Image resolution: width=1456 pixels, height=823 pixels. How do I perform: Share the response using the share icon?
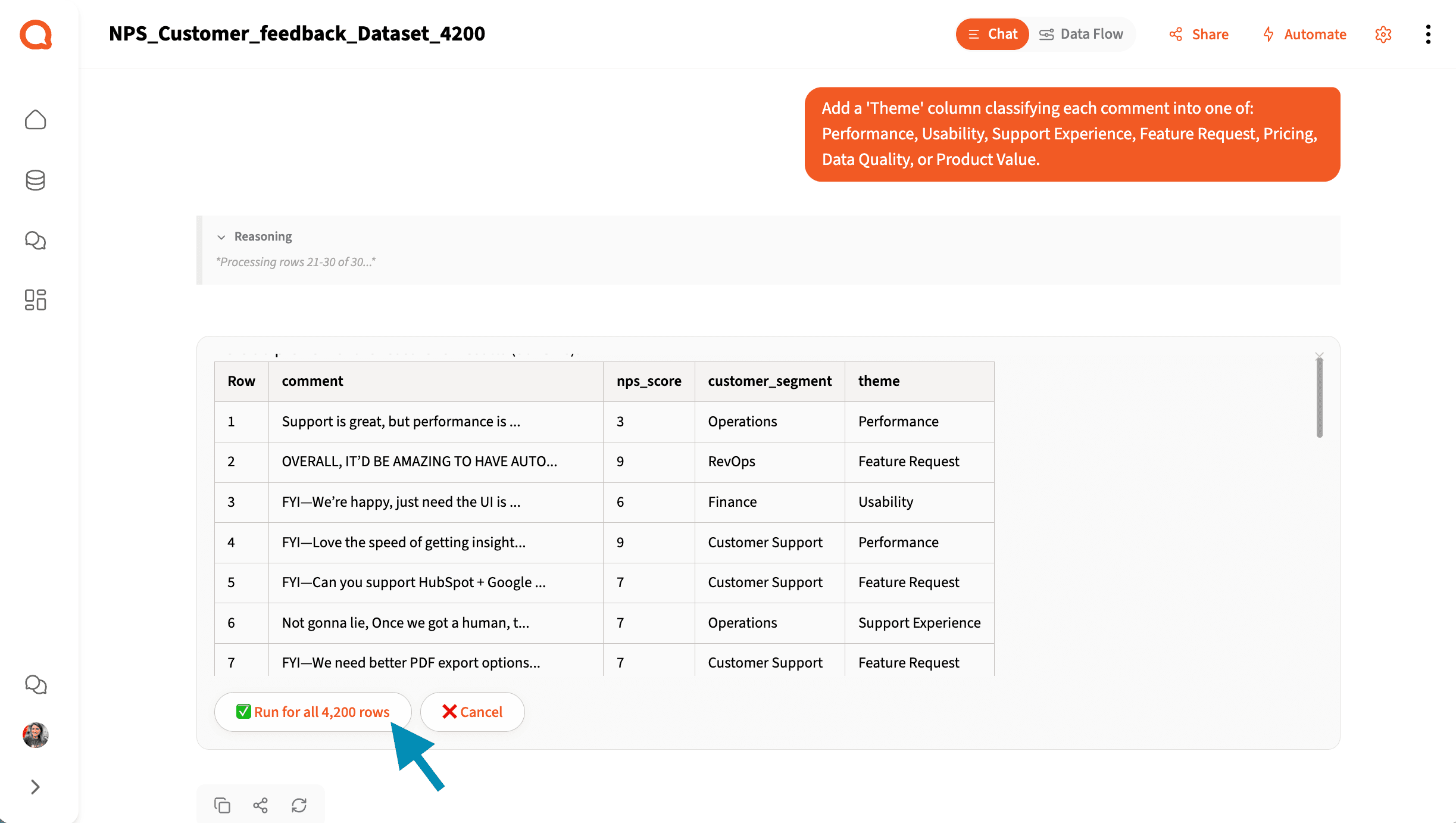[x=260, y=805]
